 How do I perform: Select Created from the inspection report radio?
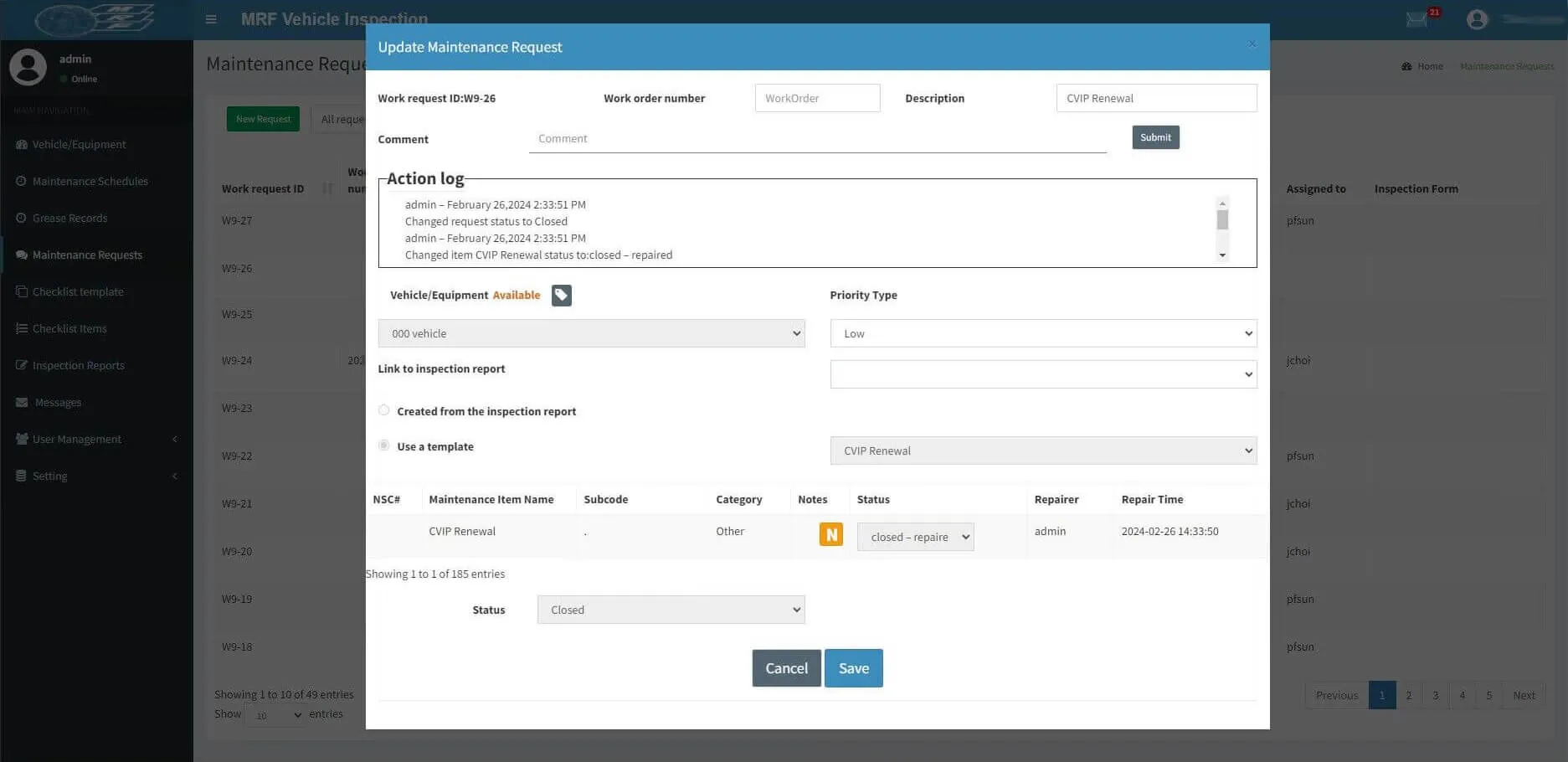[x=383, y=410]
